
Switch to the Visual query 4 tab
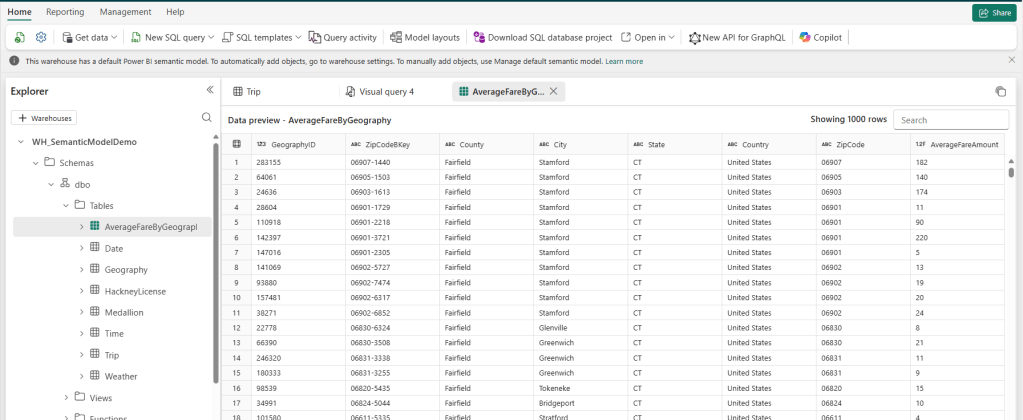pyautogui.click(x=379, y=91)
